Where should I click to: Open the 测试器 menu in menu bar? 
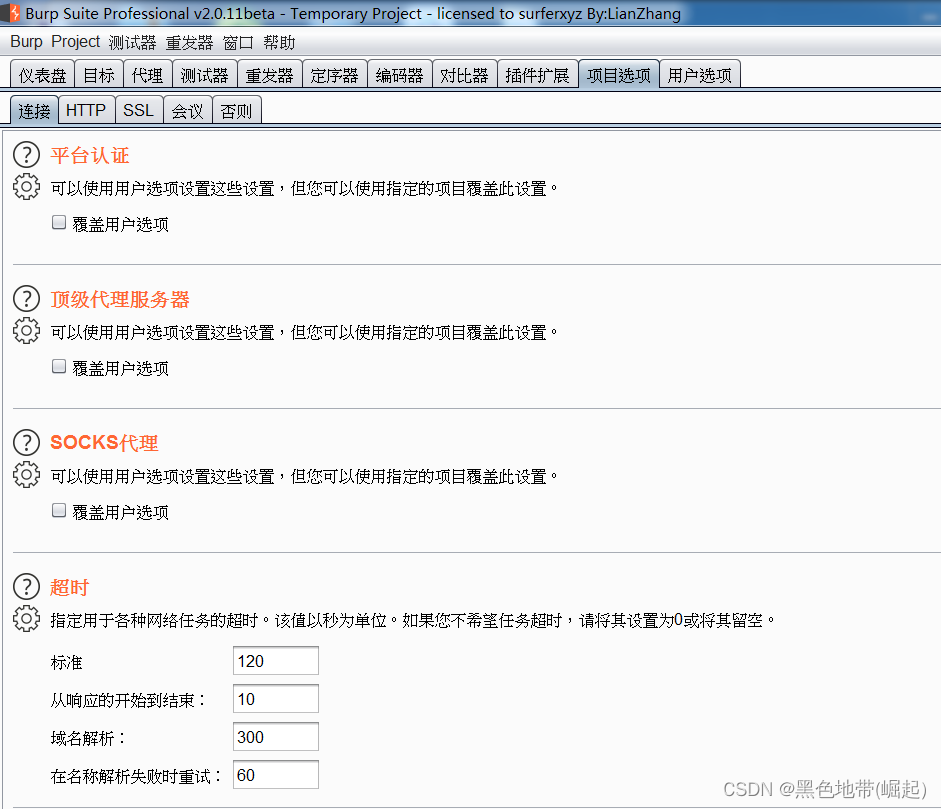click(132, 43)
